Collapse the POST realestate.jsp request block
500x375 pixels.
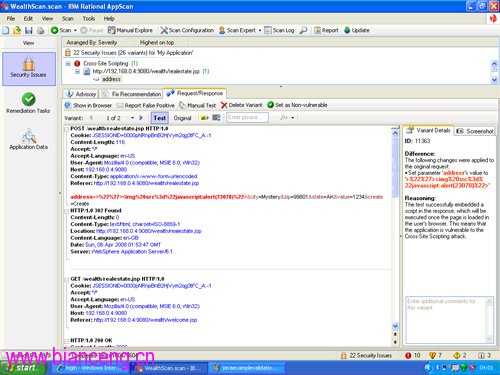[x=67, y=129]
